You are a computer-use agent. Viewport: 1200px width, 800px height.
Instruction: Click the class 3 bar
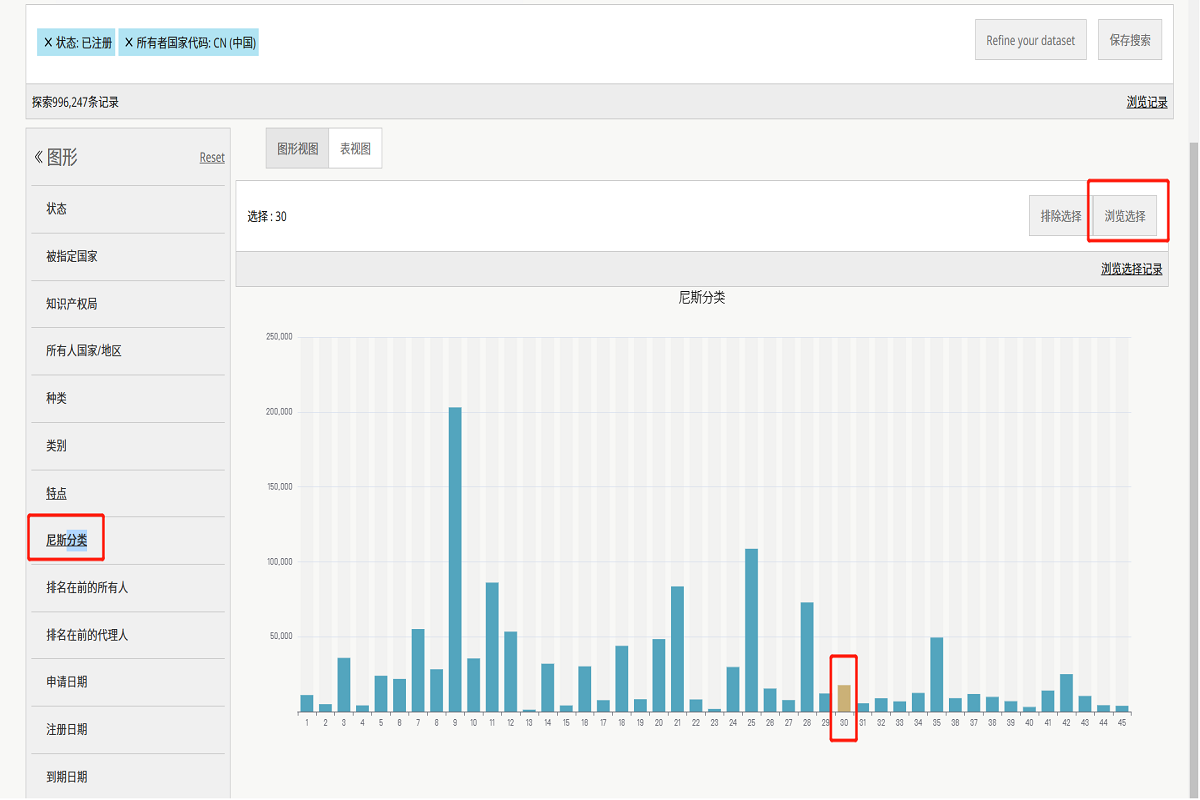344,685
